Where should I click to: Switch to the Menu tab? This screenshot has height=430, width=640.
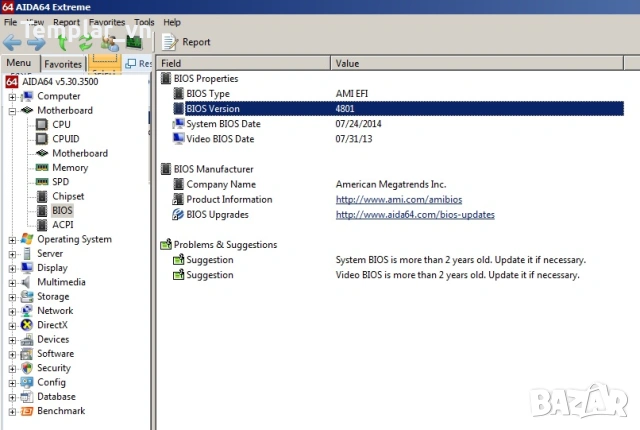[19, 63]
